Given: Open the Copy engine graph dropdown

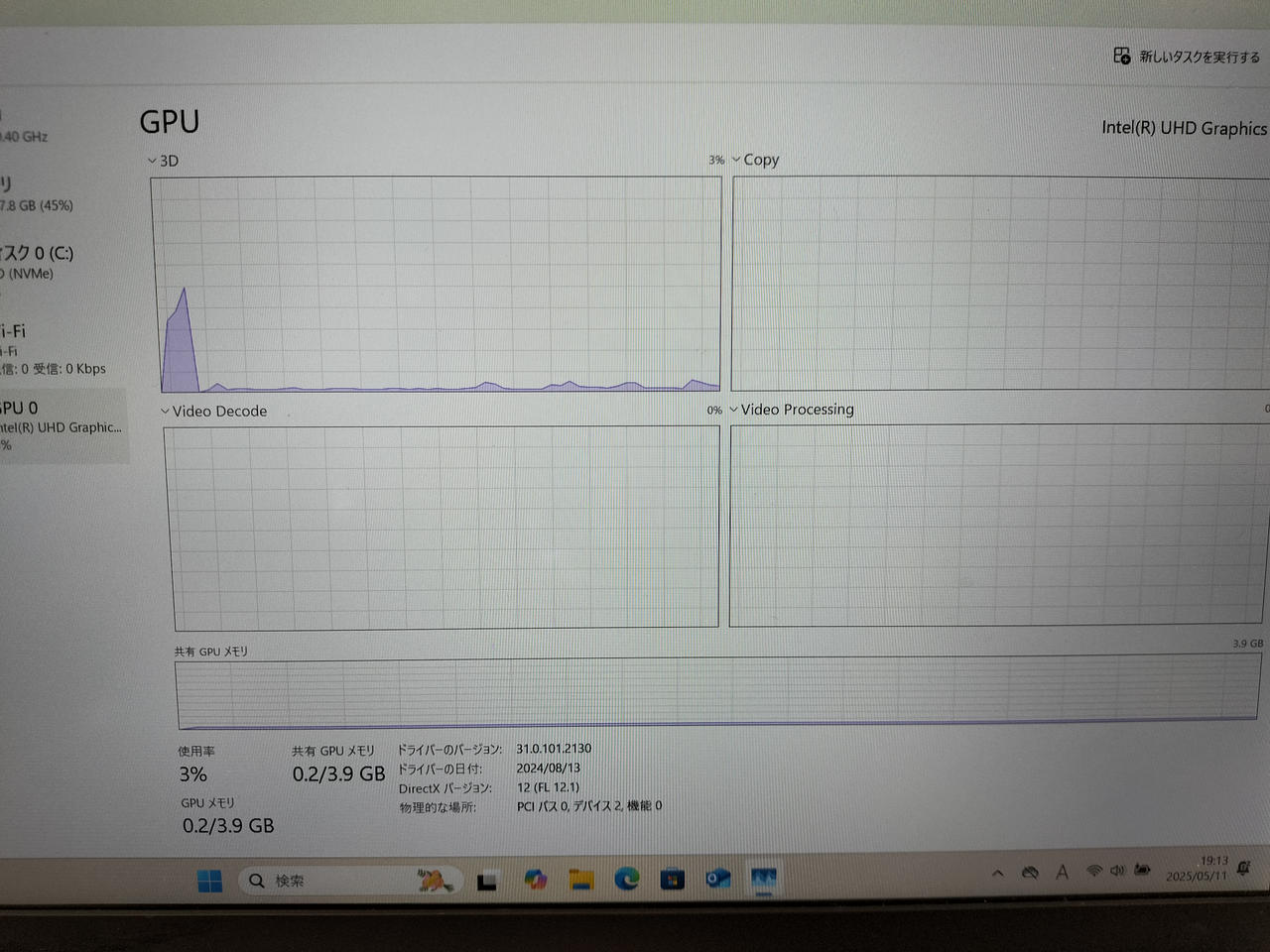Looking at the screenshot, I should (736, 160).
